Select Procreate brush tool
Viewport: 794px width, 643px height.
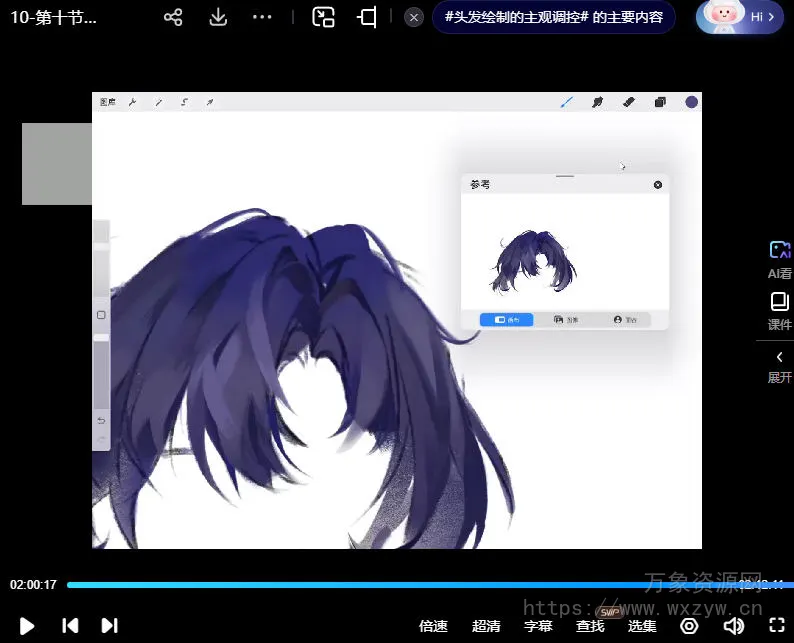pos(566,102)
